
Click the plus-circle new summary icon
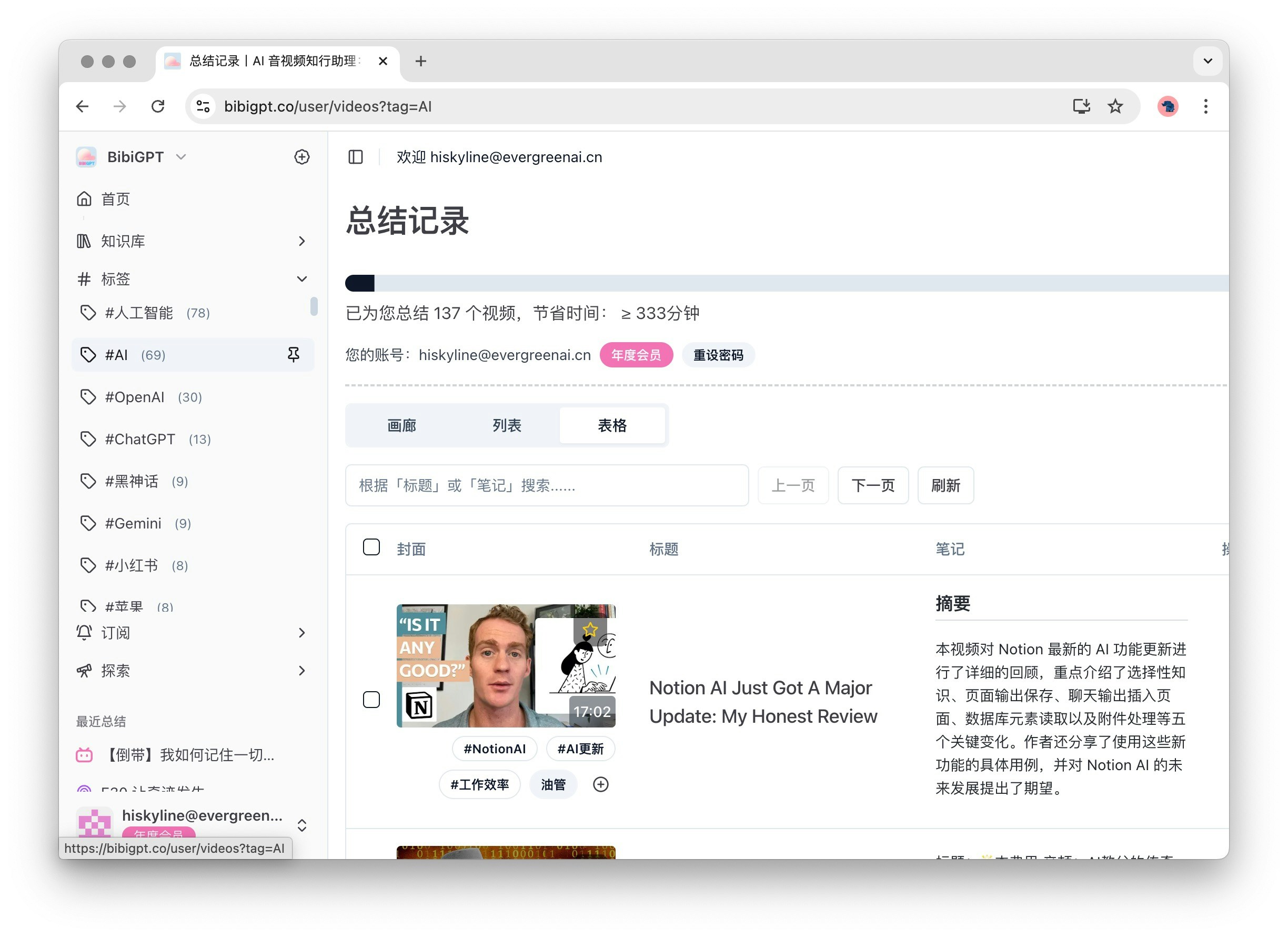[301, 157]
